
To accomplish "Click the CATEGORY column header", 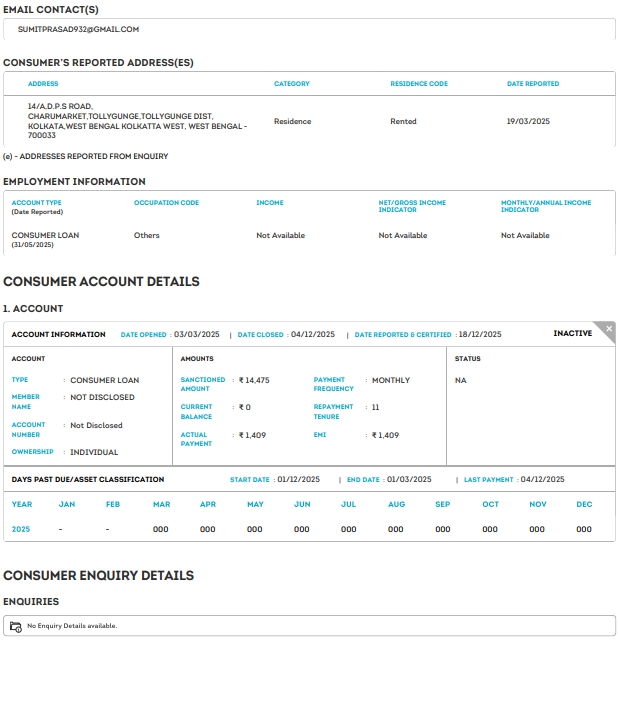I will tap(292, 84).
